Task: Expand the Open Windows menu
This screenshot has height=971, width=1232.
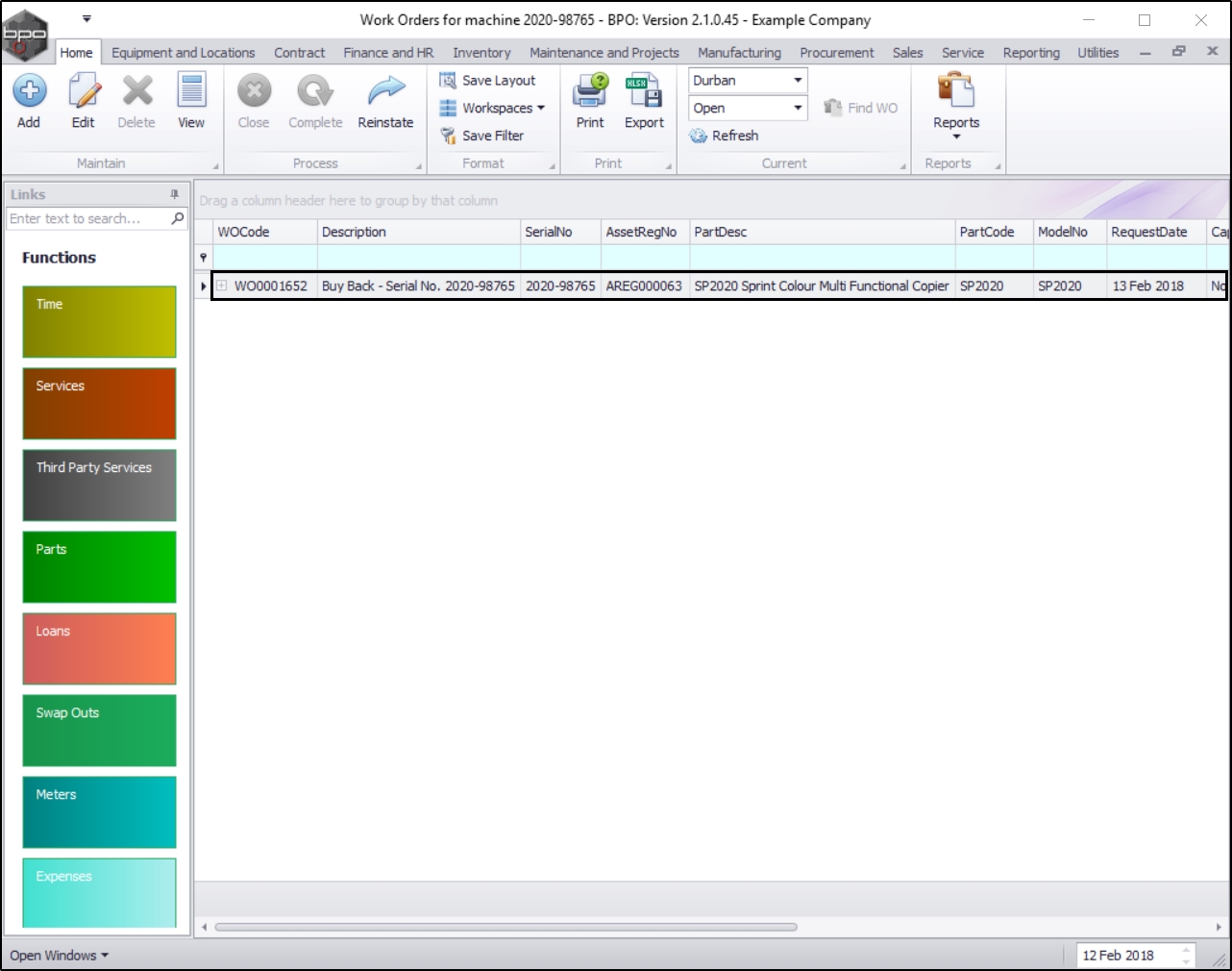Action: pos(60,956)
